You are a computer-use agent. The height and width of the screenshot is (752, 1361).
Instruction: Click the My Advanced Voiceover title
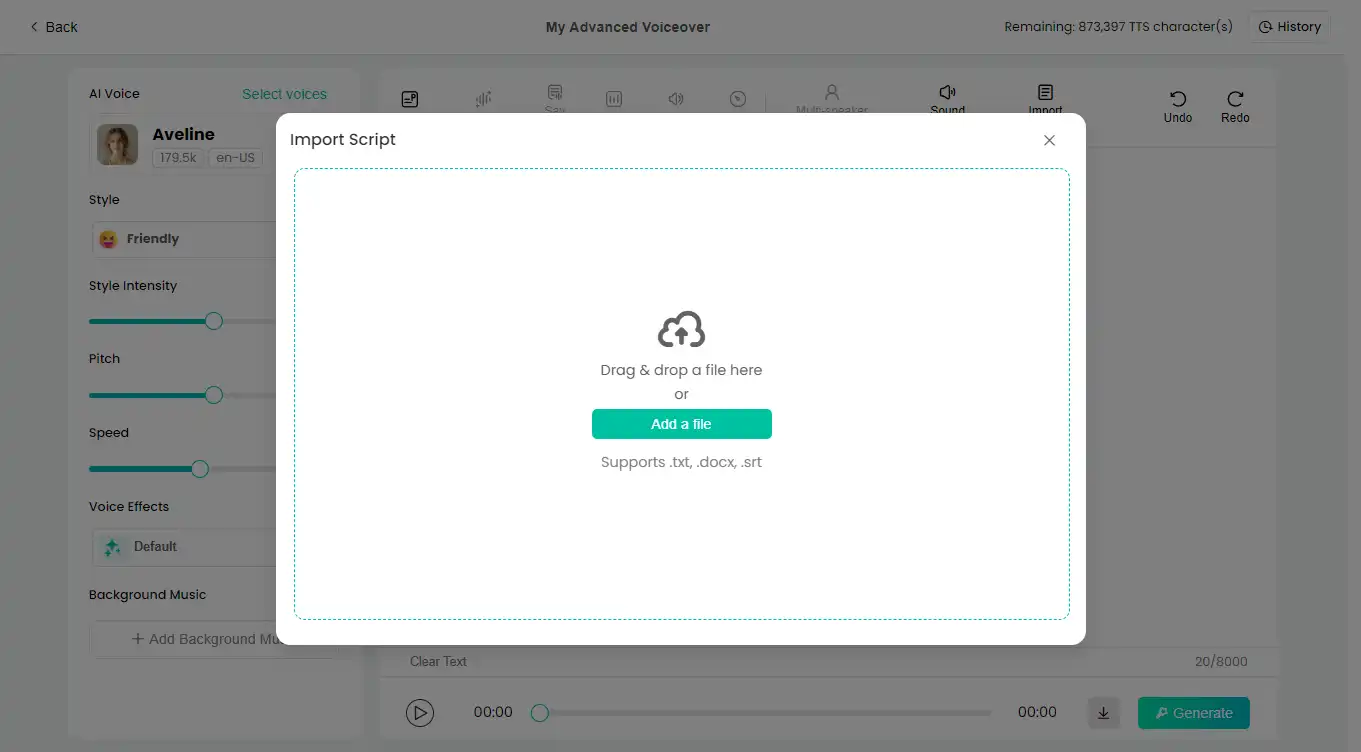[x=628, y=27]
